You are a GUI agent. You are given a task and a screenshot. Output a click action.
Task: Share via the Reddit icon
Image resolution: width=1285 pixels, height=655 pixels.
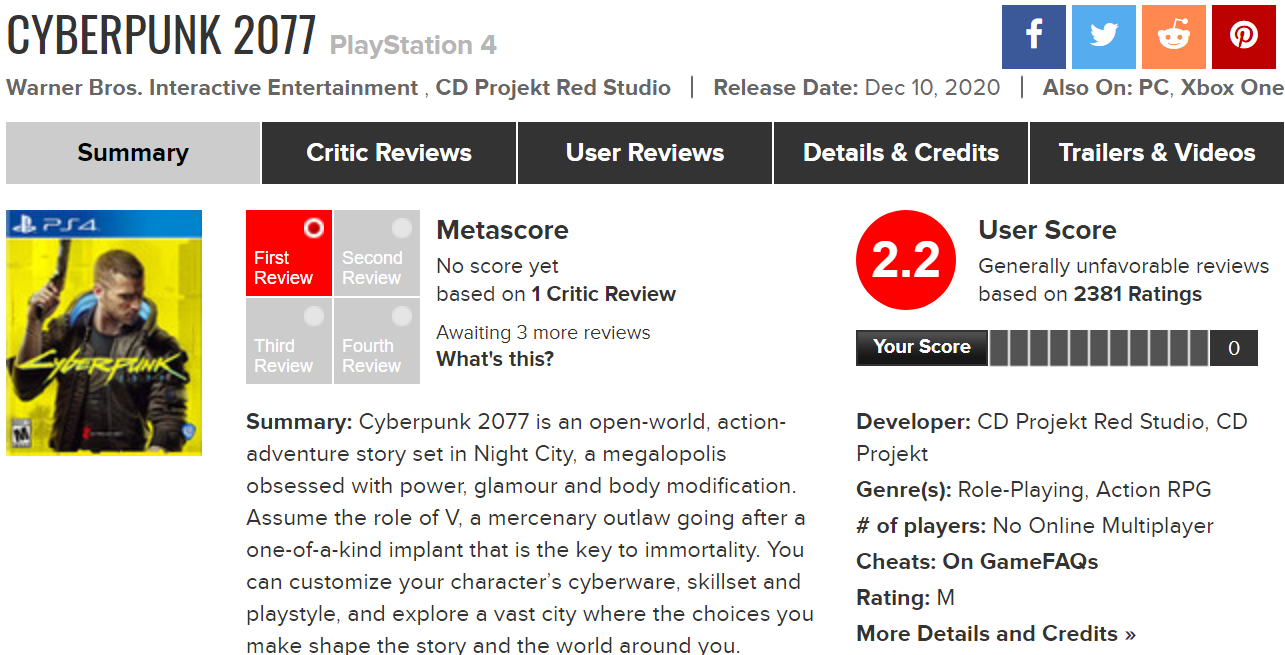click(1174, 37)
